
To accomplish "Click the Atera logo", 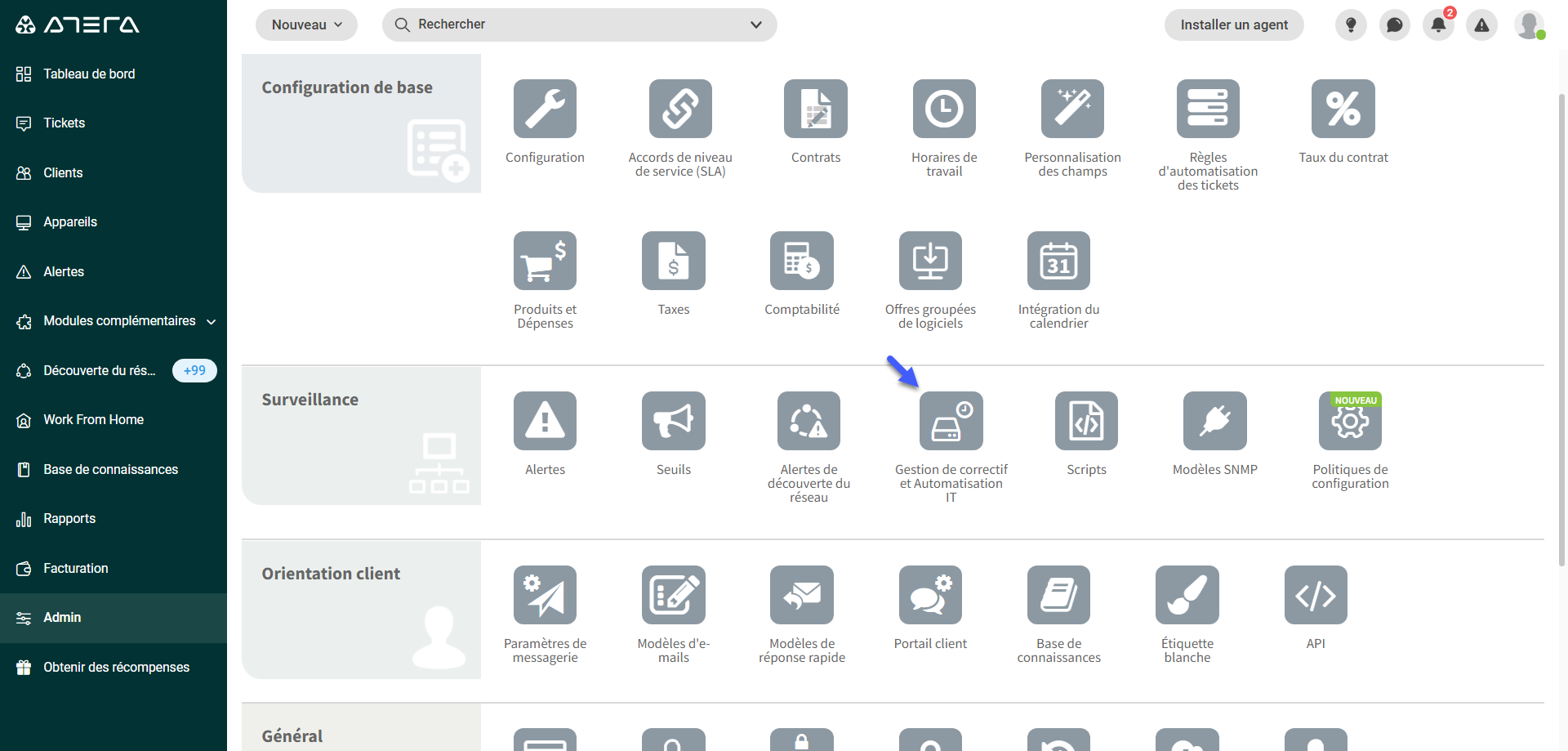I will (x=78, y=25).
